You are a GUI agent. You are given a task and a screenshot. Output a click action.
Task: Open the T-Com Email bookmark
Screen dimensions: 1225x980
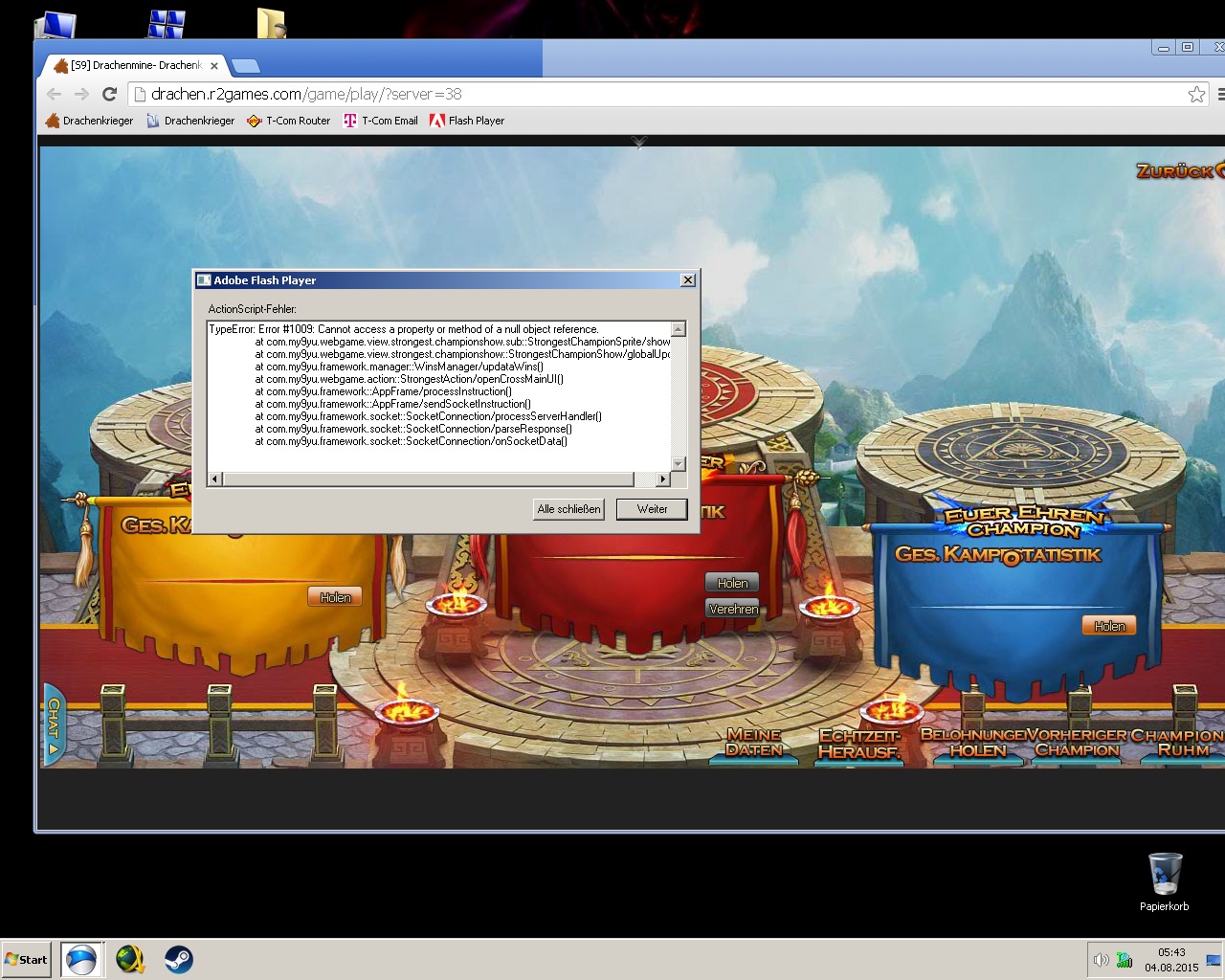(x=381, y=121)
